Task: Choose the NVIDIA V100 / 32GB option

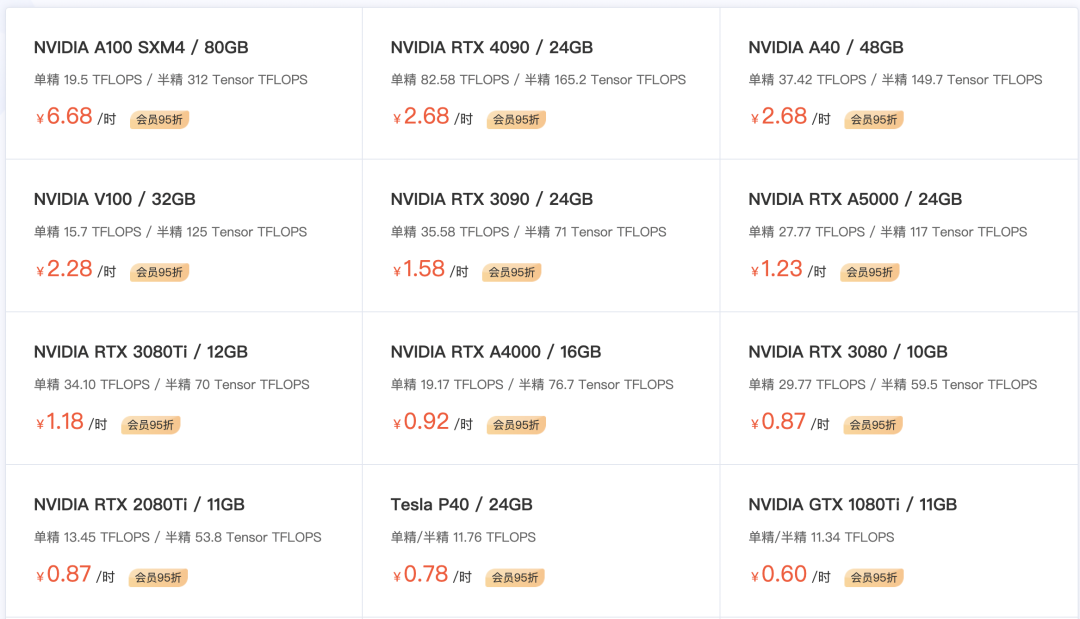Action: [x=114, y=199]
